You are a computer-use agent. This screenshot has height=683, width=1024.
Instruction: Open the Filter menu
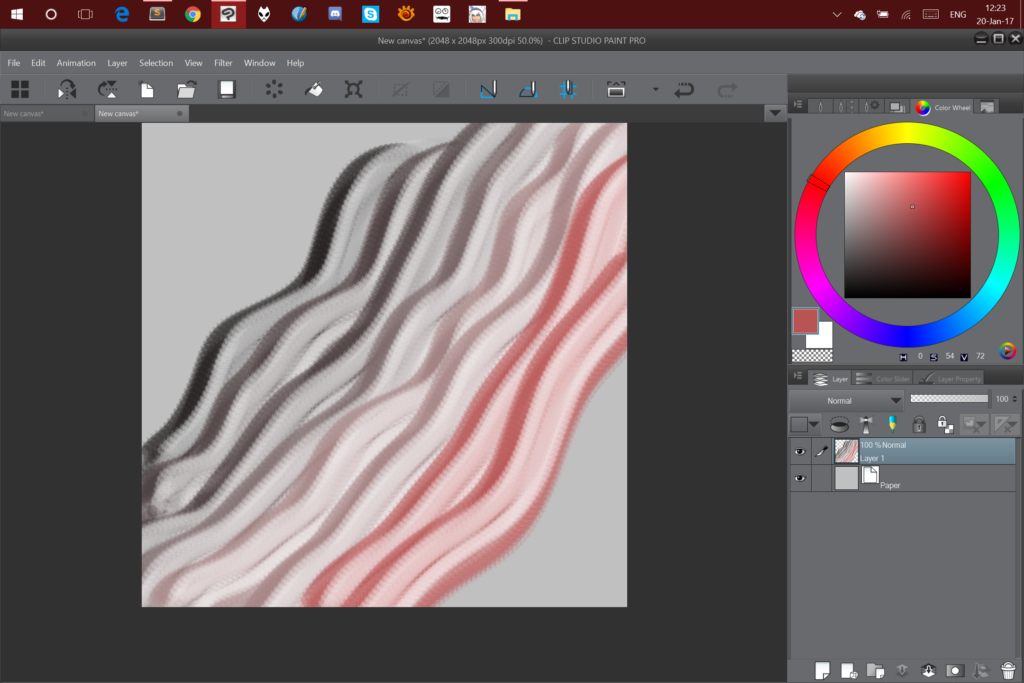(223, 63)
